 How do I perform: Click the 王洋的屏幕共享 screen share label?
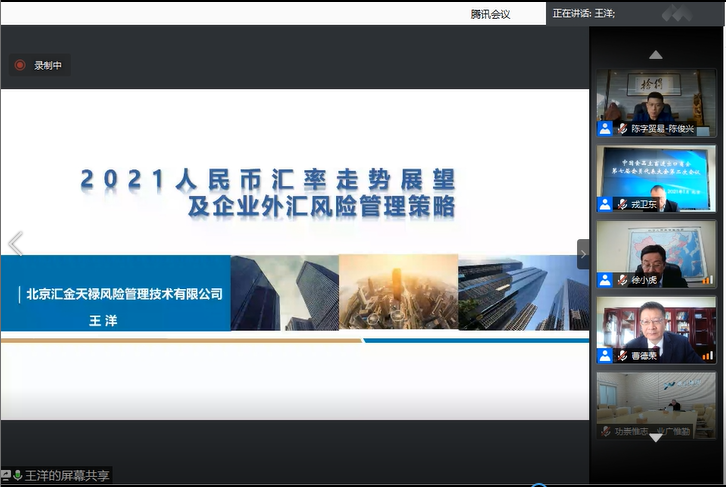(68, 475)
